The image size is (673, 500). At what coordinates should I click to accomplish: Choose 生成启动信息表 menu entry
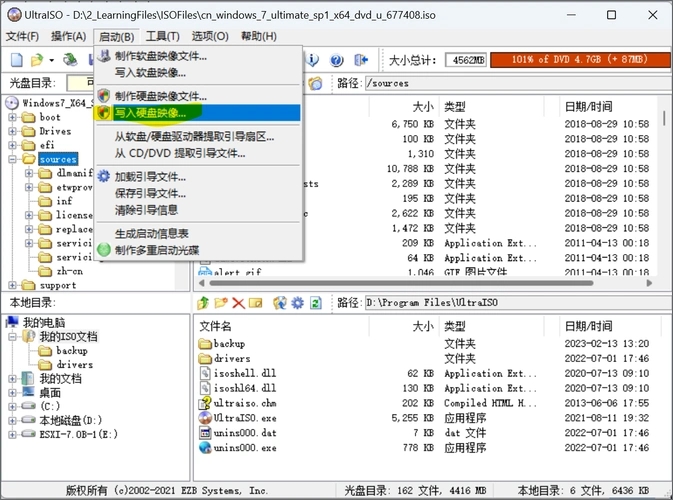198,234
